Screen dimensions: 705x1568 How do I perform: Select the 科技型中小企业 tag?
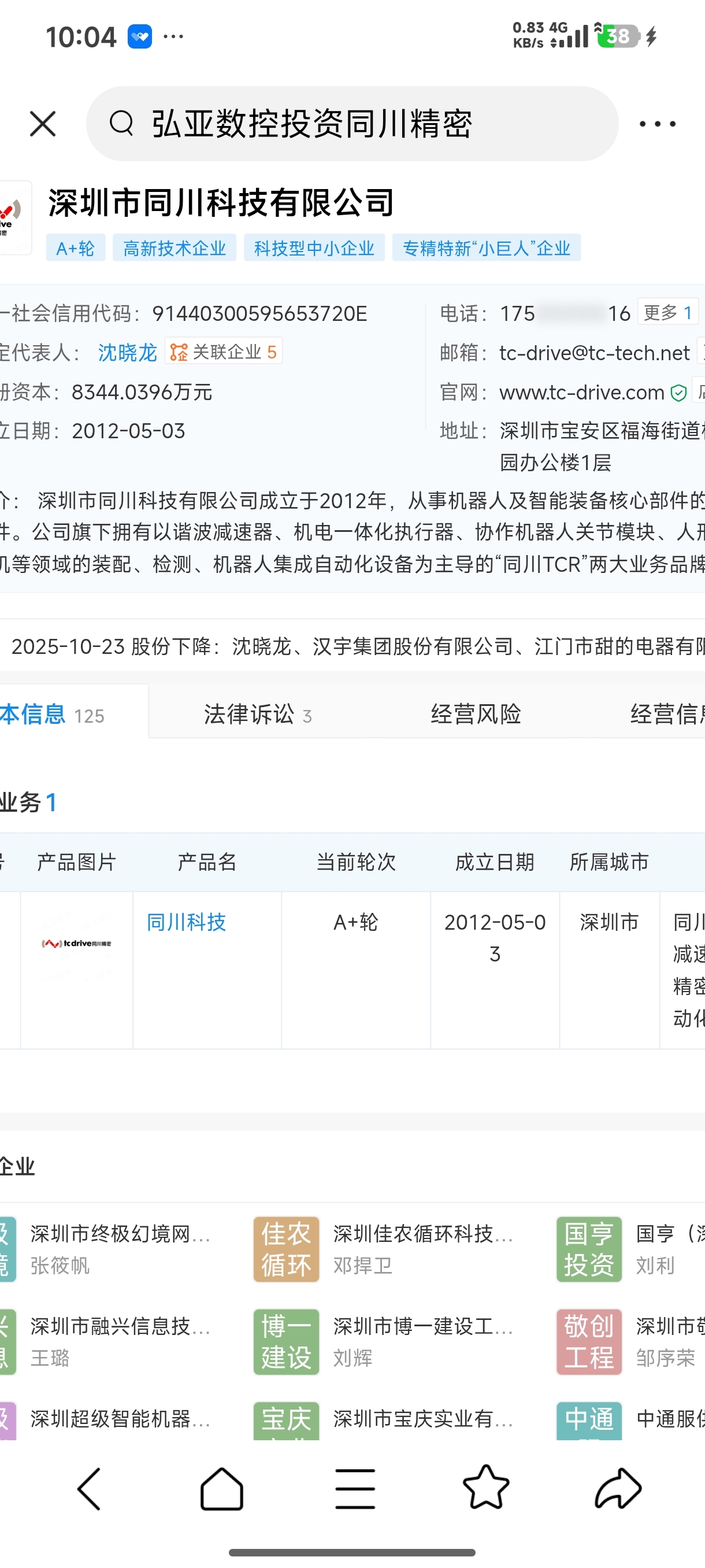(314, 247)
